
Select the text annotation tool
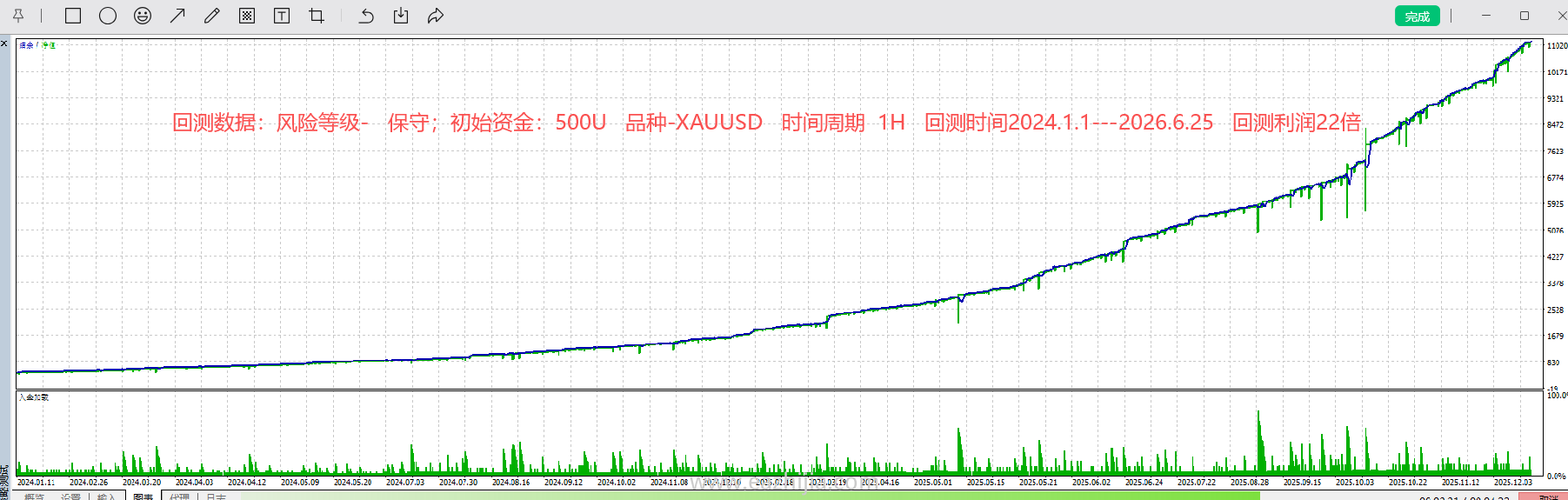click(282, 16)
